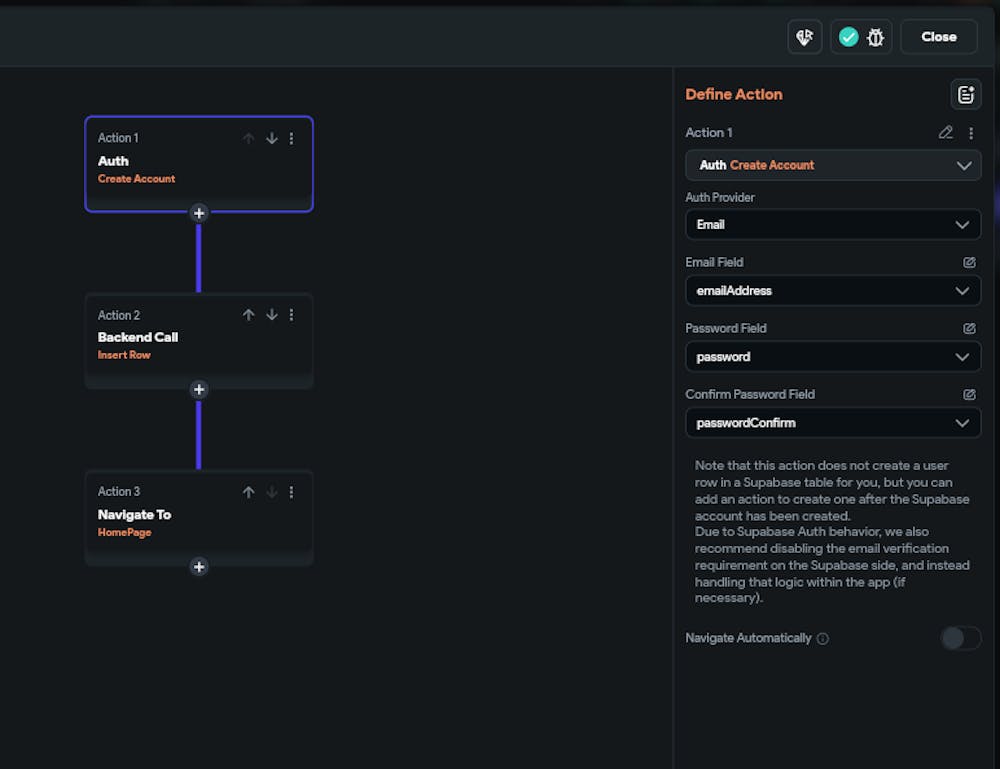Image resolution: width=1000 pixels, height=769 pixels.
Task: Click the teal checkmark status icon
Action: [848, 37]
